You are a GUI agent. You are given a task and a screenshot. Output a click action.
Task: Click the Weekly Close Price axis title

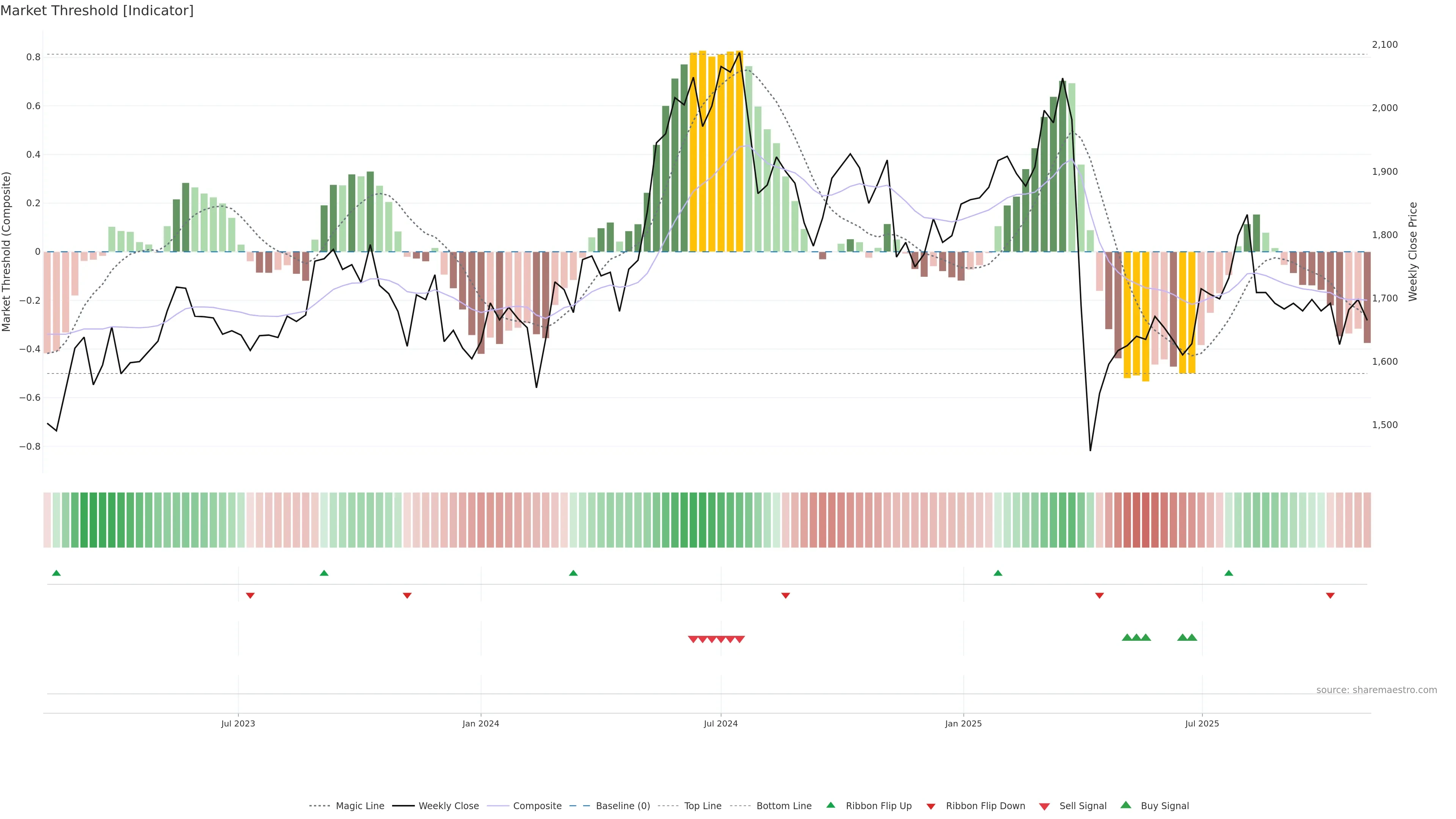[1413, 251]
